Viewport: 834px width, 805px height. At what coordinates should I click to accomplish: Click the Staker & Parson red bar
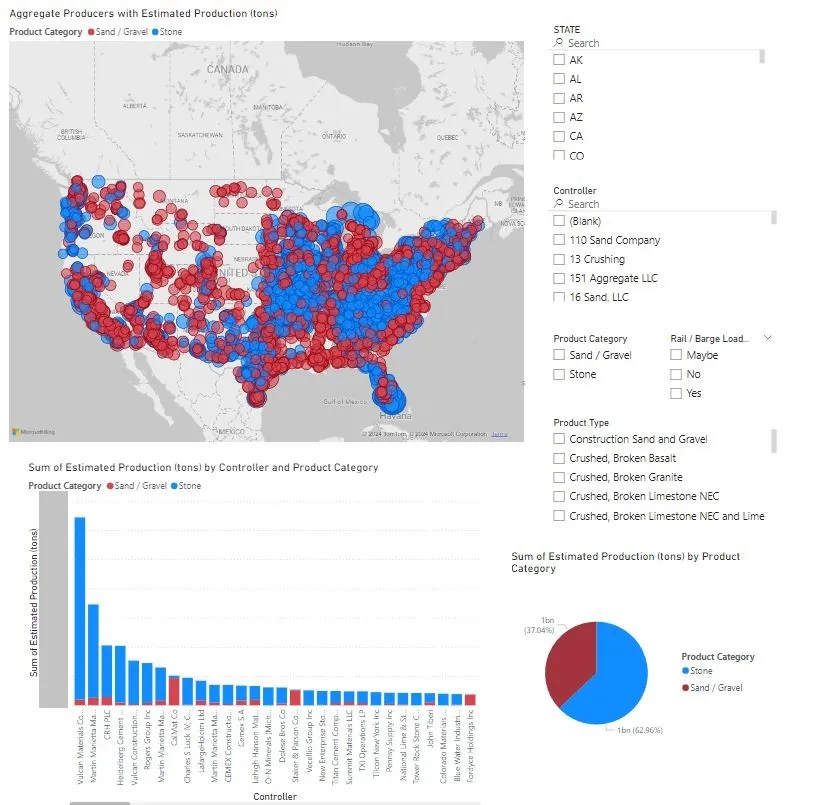[x=295, y=698]
